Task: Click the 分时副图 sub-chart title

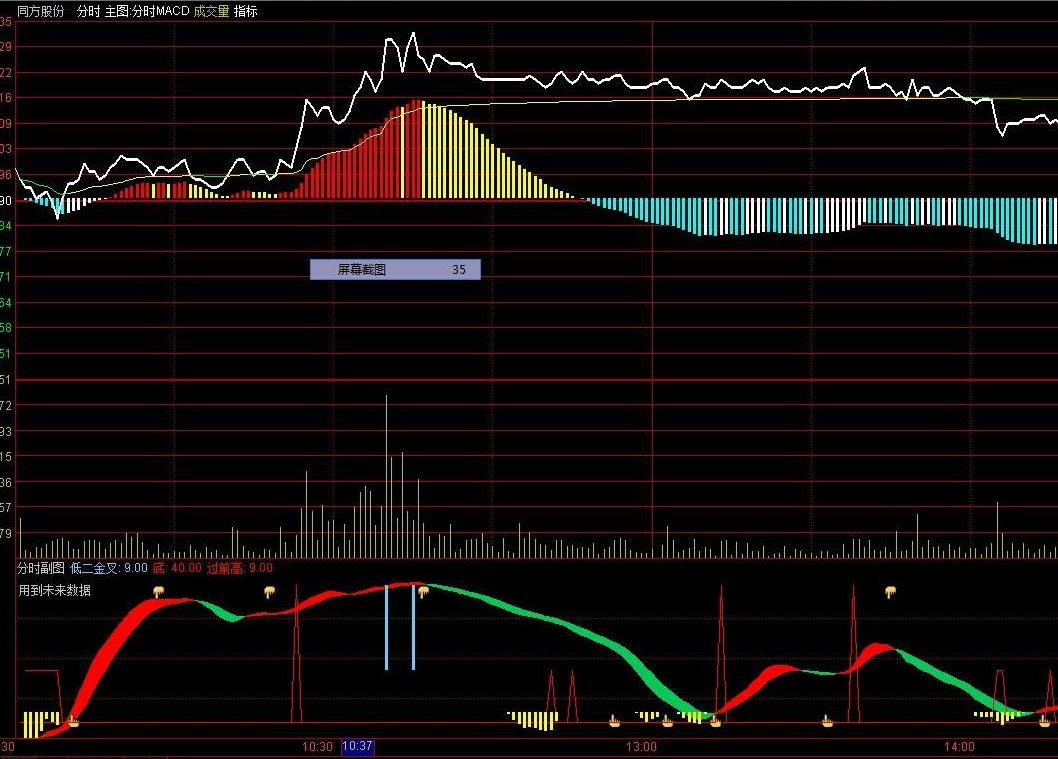Action: coord(40,568)
